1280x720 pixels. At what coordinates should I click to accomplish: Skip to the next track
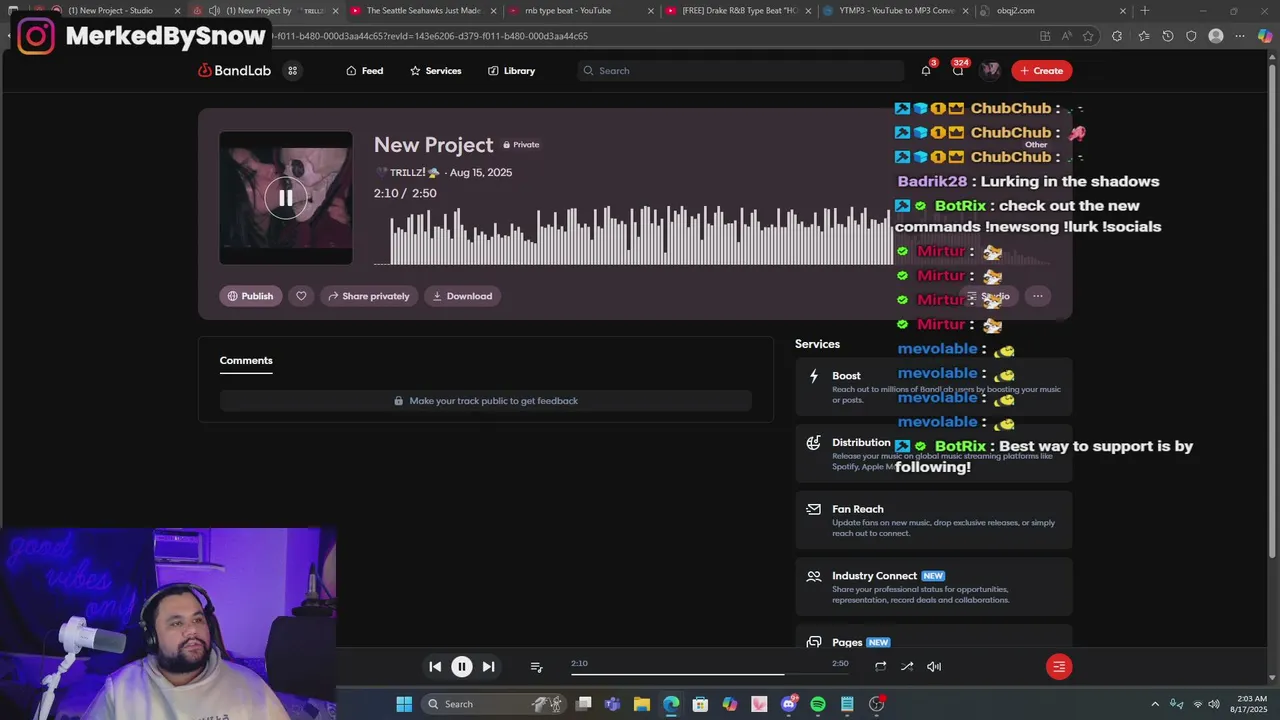488,666
